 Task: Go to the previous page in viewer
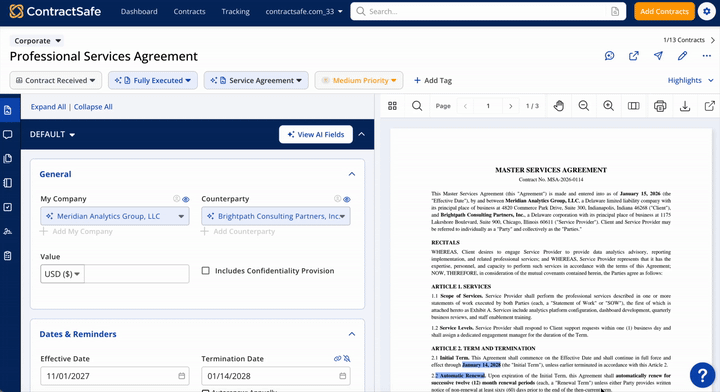tap(465, 106)
